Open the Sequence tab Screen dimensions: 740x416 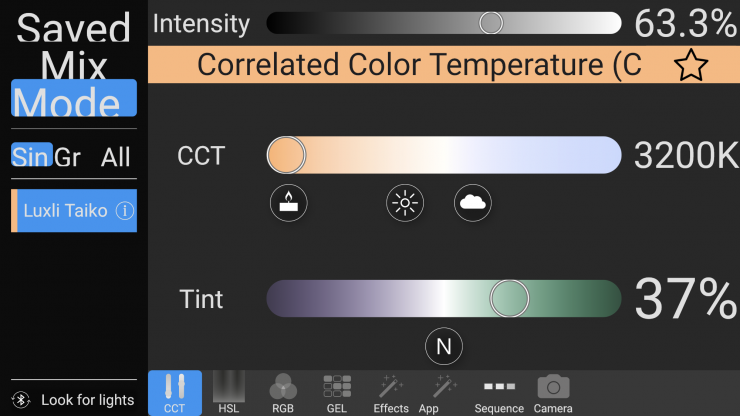pos(499,393)
